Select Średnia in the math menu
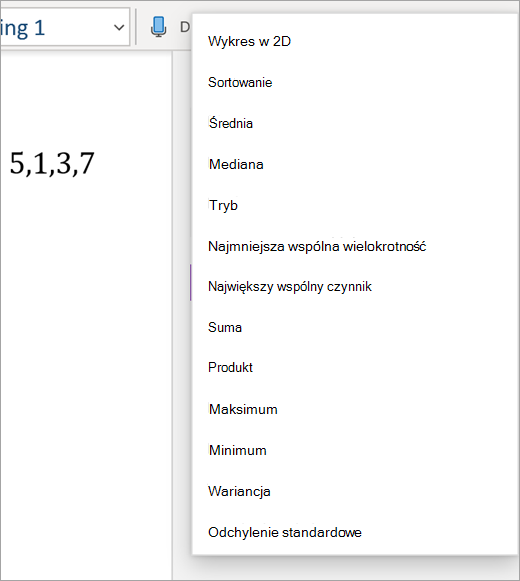The image size is (520, 581). coord(231,123)
